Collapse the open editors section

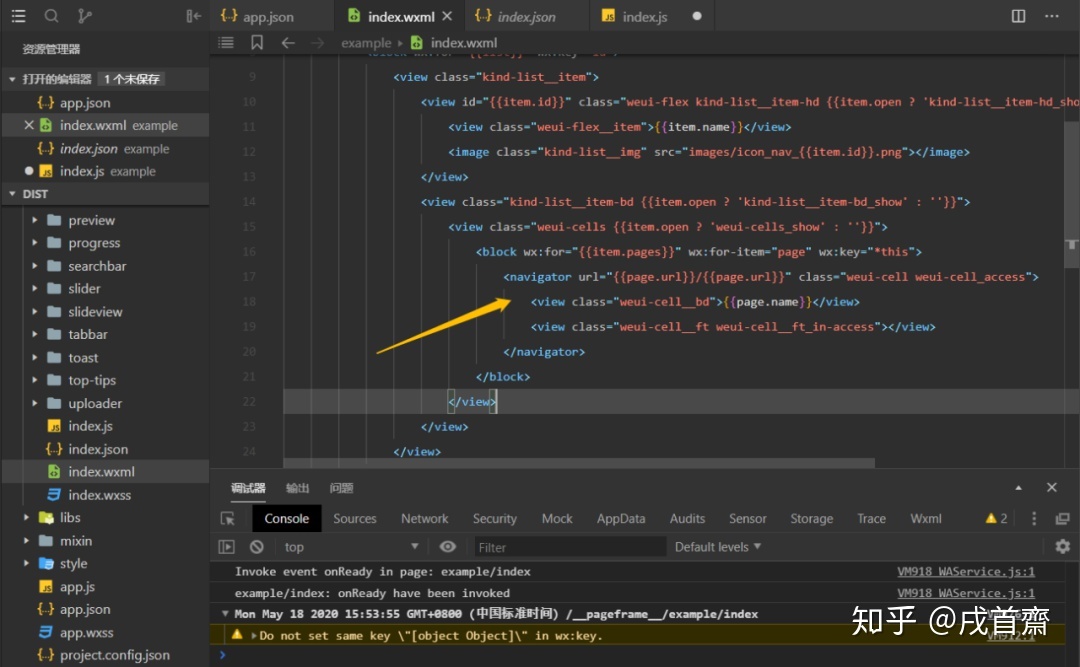click(12, 79)
